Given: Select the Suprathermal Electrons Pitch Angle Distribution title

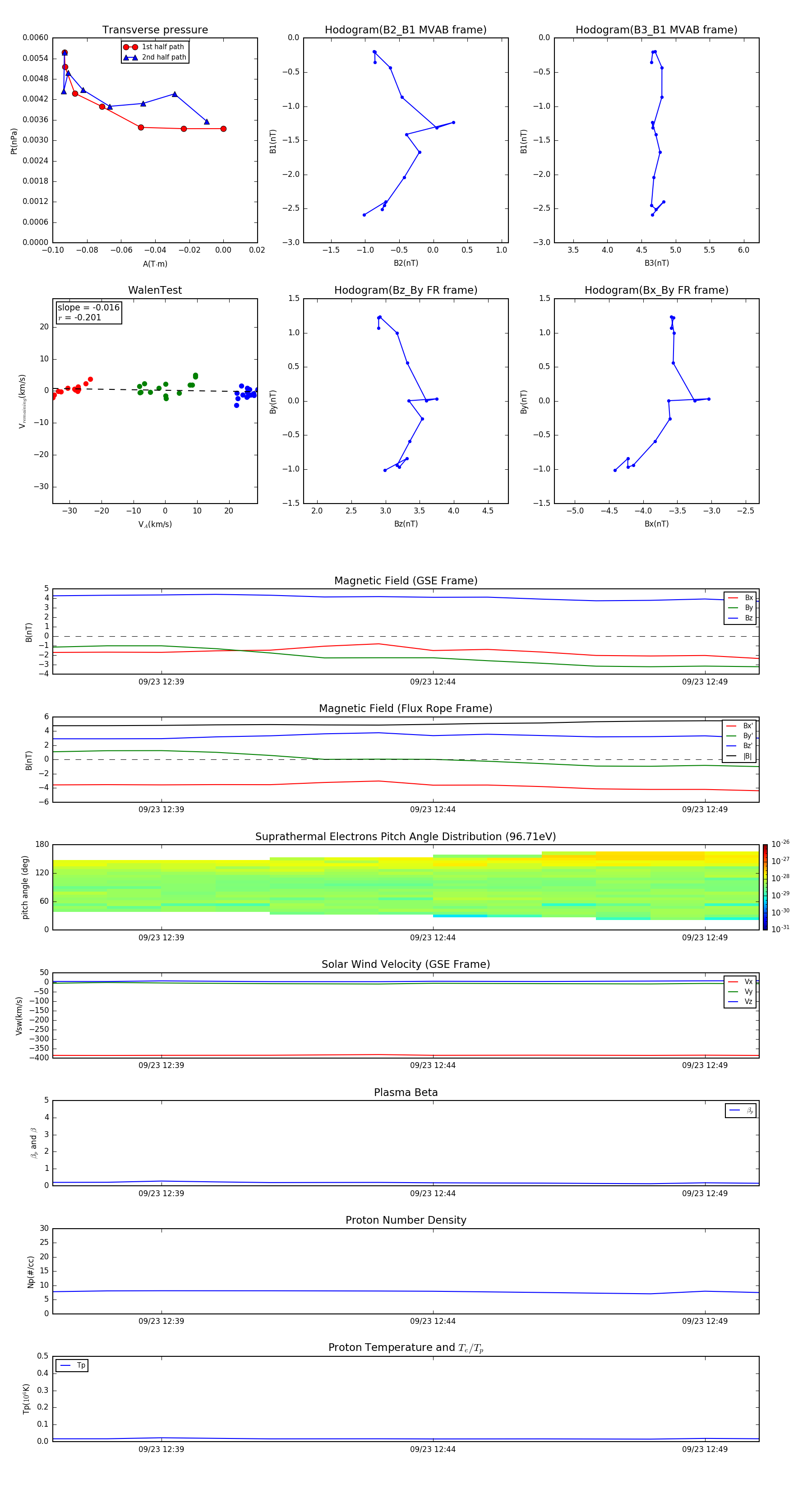Looking at the screenshot, I should click(406, 837).
